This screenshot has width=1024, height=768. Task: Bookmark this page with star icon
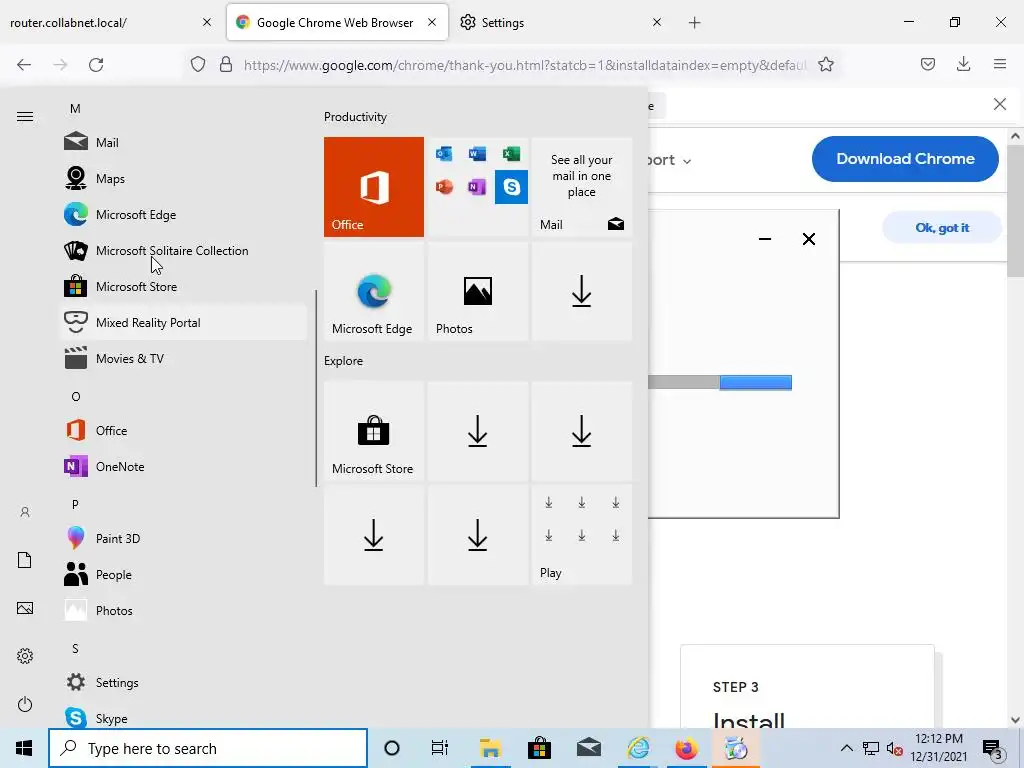[x=825, y=65]
